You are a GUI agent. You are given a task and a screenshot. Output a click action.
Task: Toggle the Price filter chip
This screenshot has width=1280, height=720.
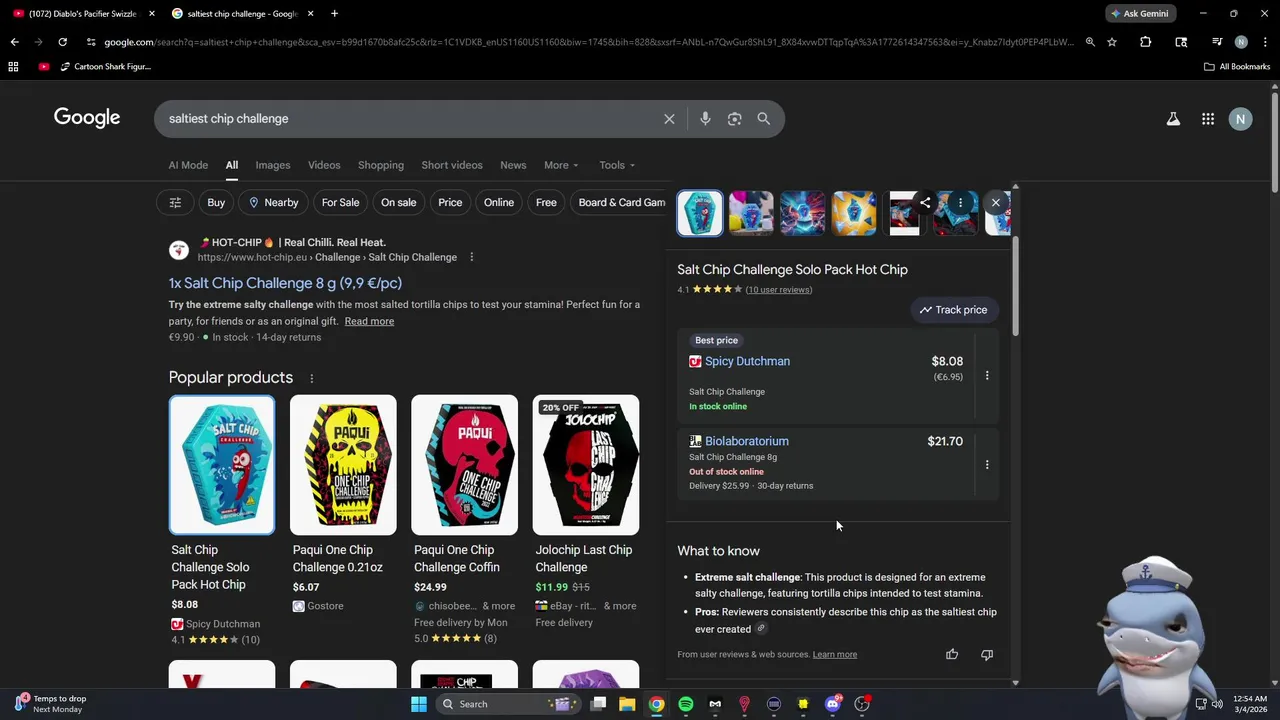point(450,203)
